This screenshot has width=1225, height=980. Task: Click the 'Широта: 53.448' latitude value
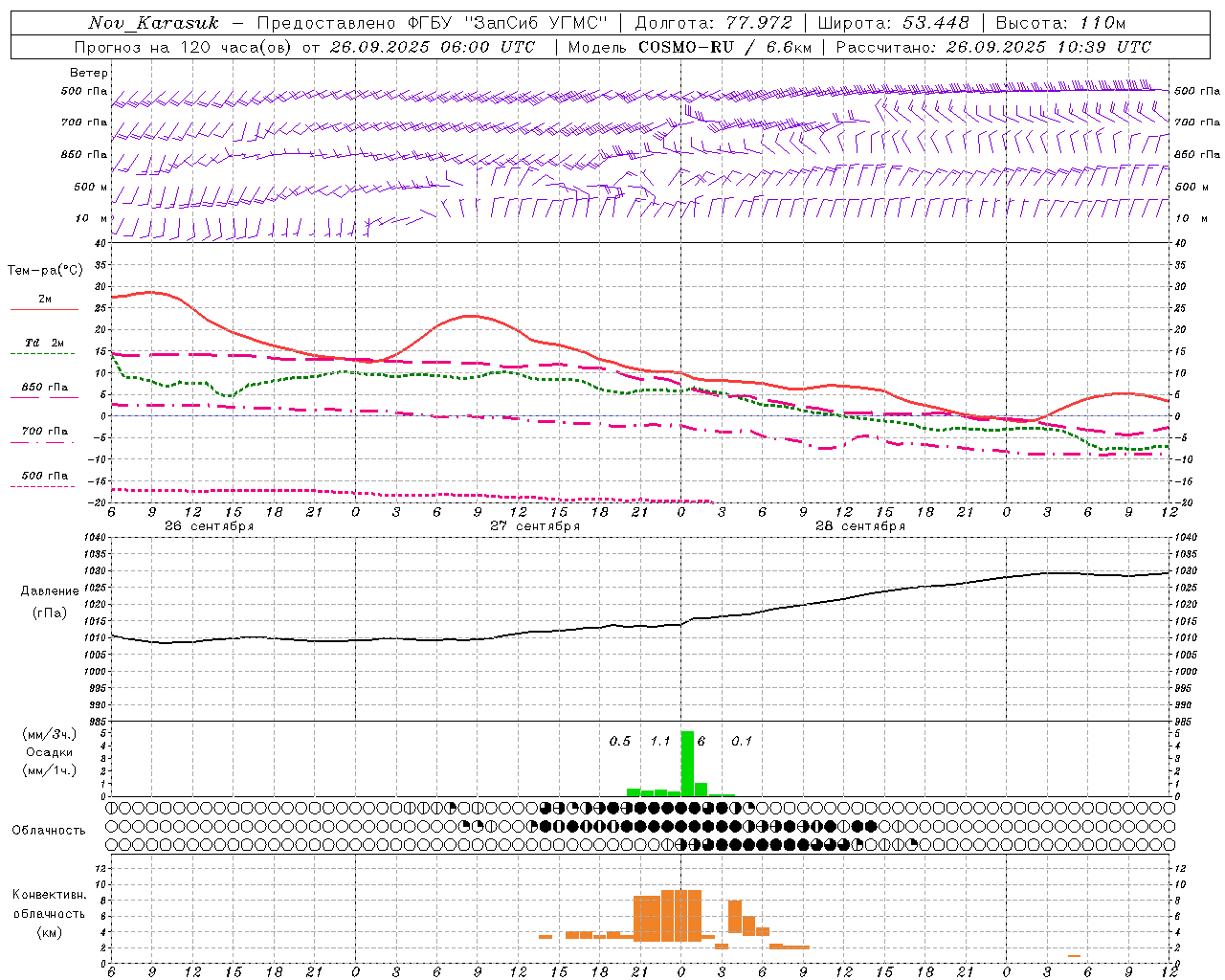(894, 23)
